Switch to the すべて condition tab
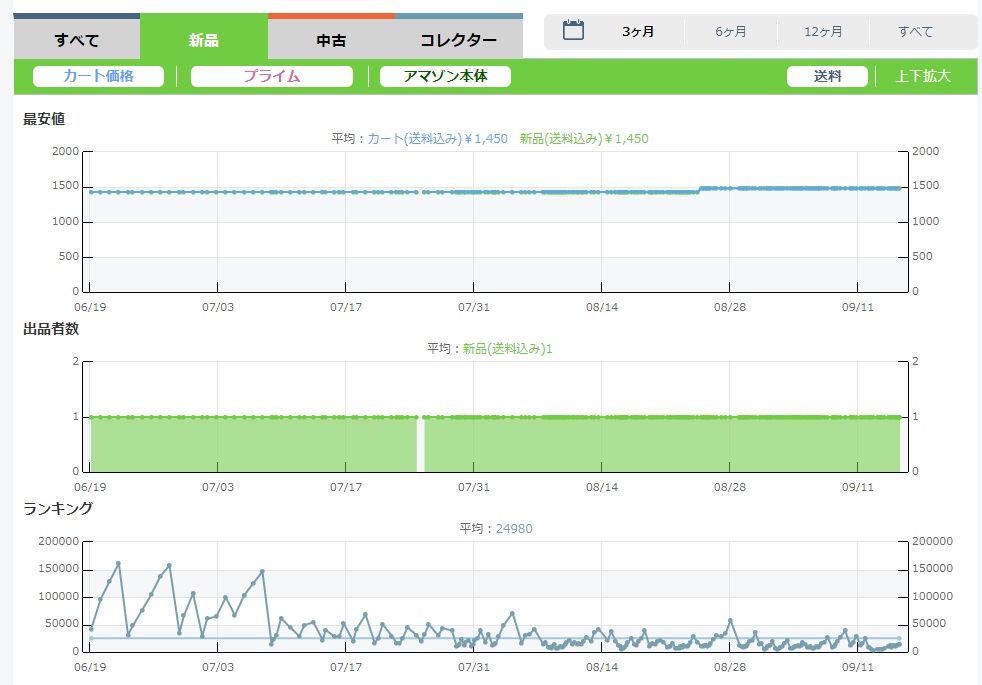Viewport: 982px width, 685px height. [x=76, y=38]
